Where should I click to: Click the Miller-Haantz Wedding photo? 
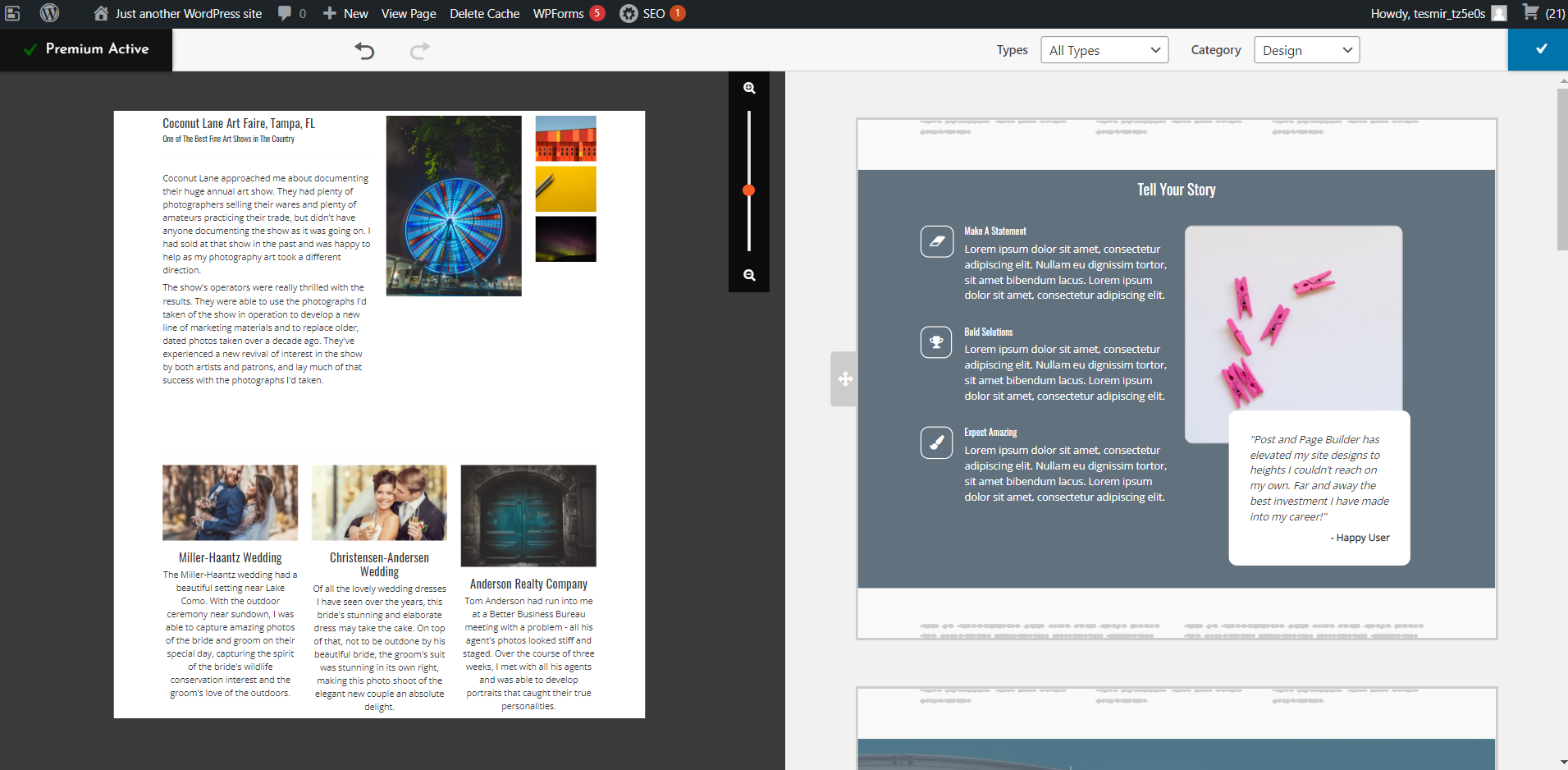(x=230, y=502)
